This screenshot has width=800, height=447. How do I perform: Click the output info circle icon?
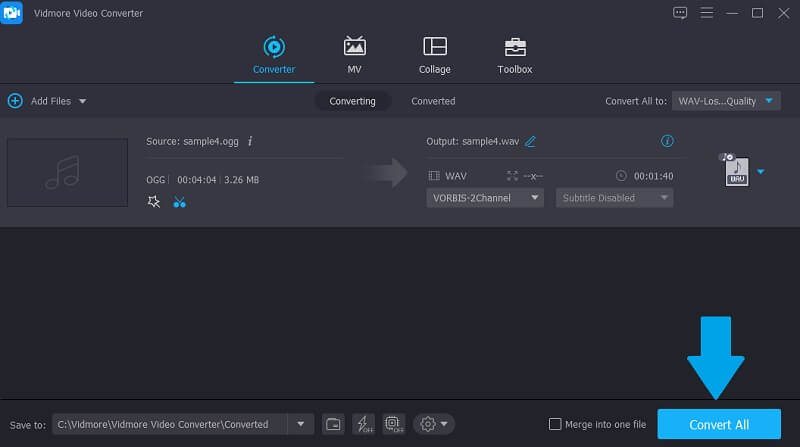tap(667, 141)
